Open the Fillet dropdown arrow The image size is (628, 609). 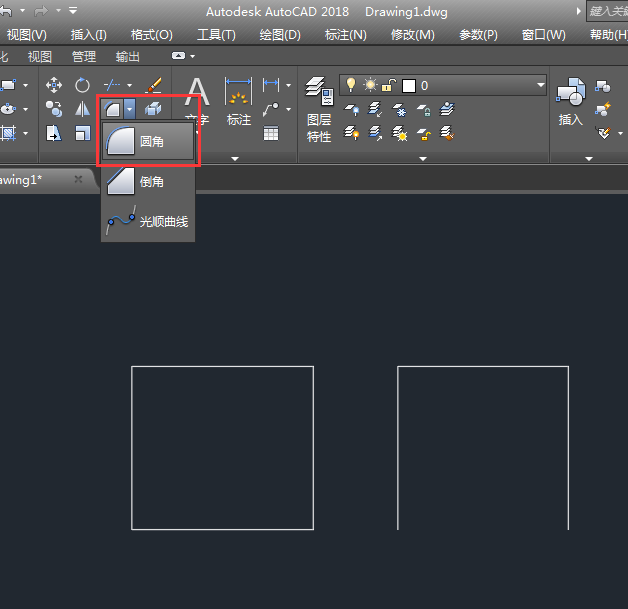(x=129, y=109)
